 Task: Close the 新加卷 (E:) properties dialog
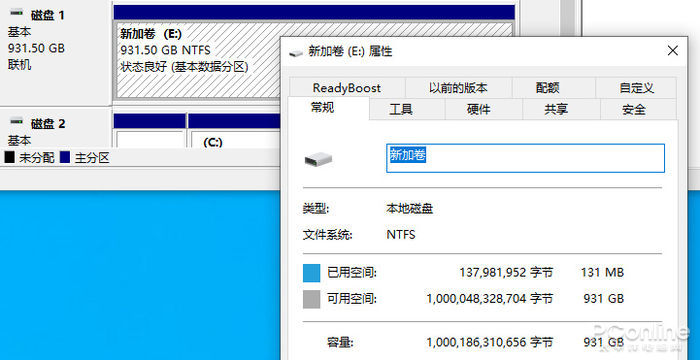pyautogui.click(x=672, y=50)
